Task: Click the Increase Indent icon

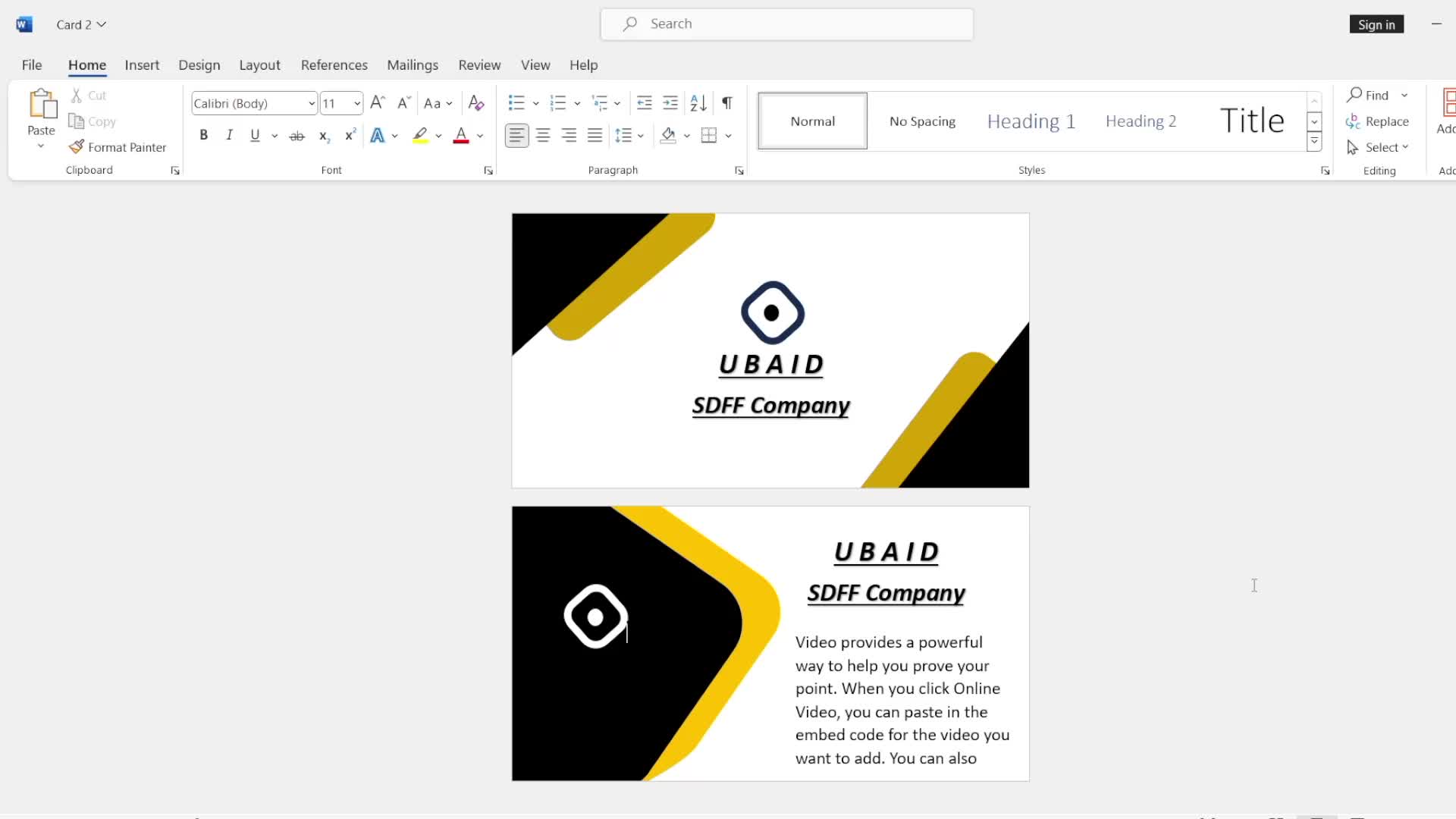Action: tap(670, 103)
